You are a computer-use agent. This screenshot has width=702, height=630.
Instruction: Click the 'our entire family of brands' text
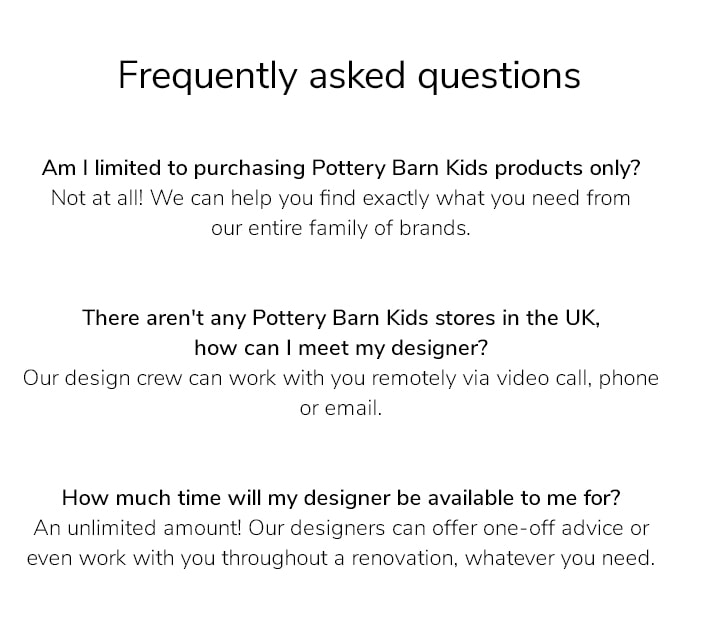click(x=341, y=228)
